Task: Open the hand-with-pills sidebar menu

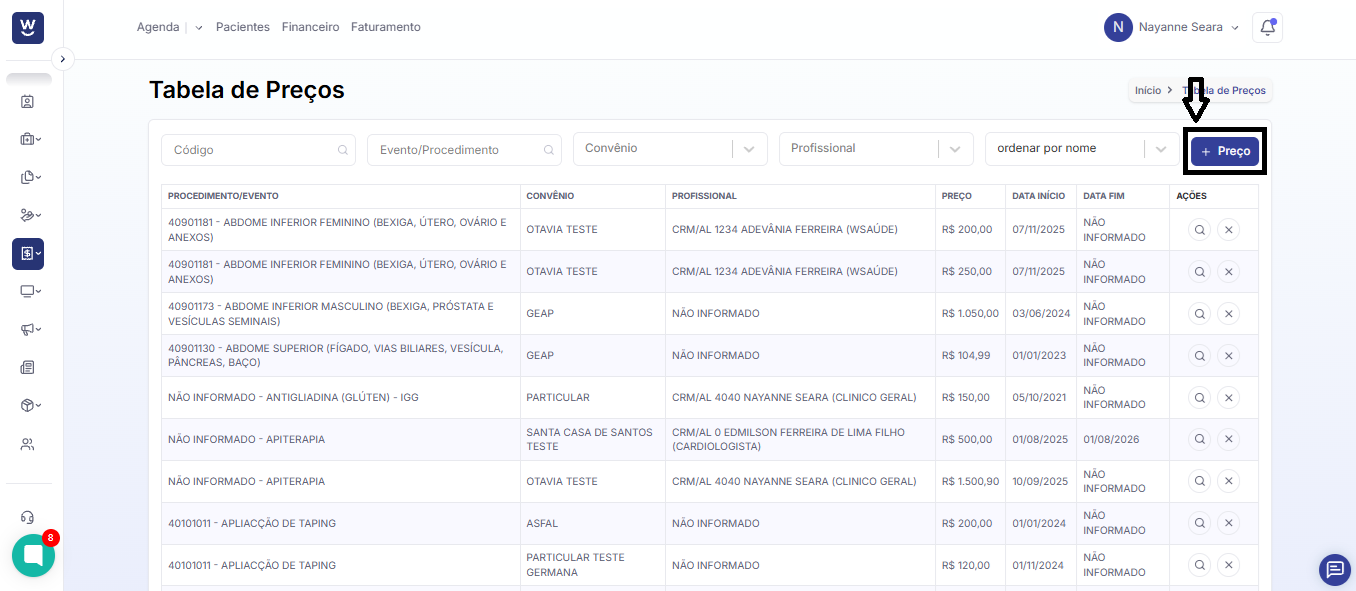Action: tap(30, 215)
